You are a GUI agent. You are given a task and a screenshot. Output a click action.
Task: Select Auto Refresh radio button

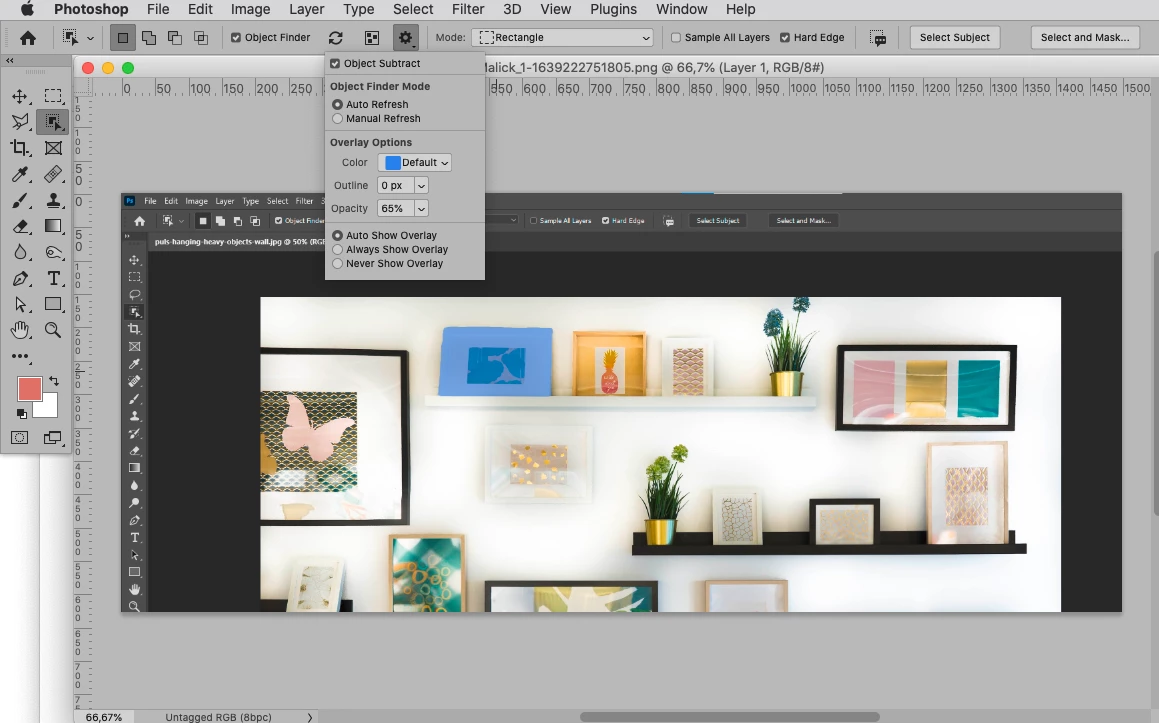click(x=338, y=104)
